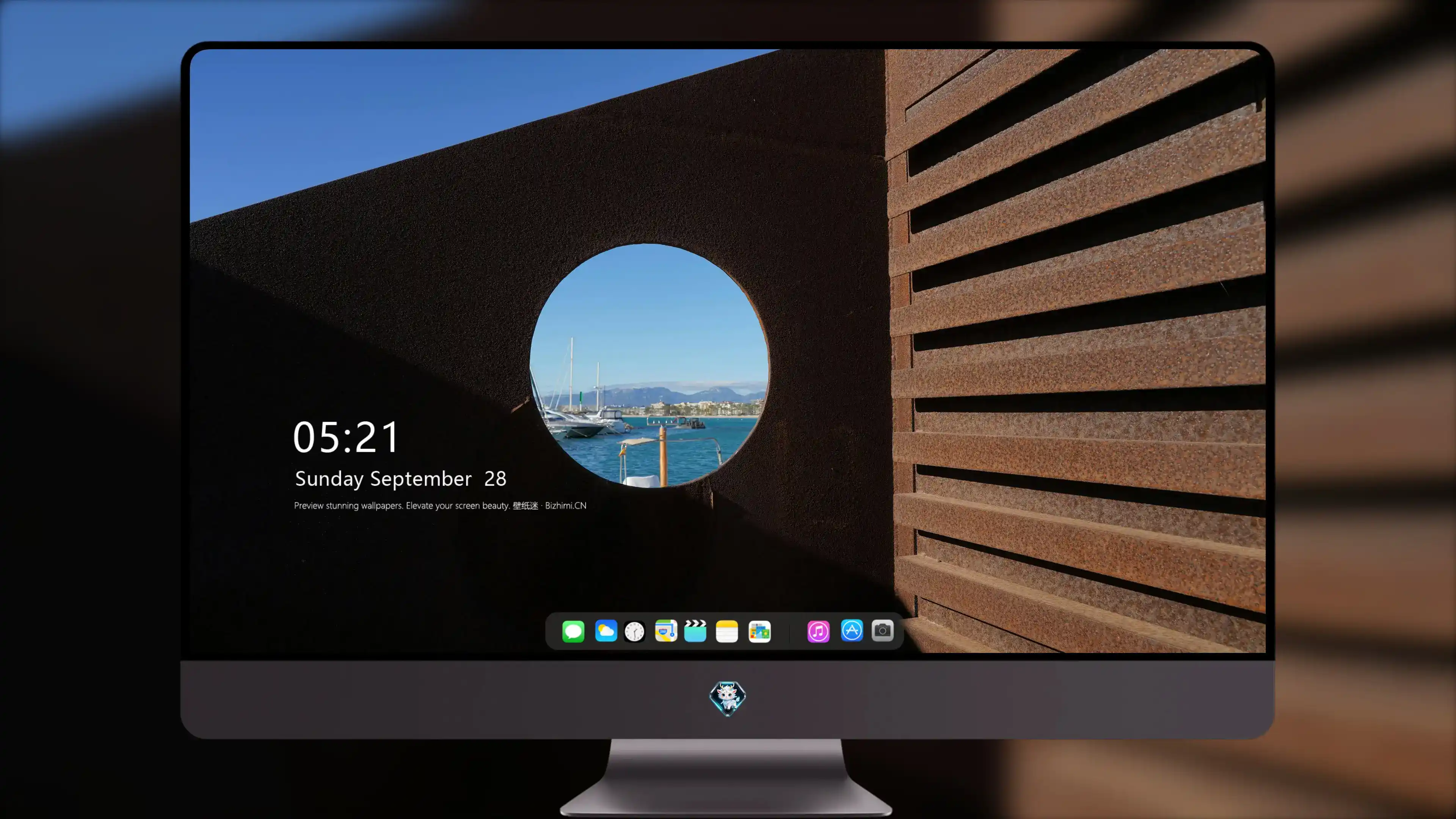Click the Bizhimi.CN text on the wallpaper
1456x819 pixels.
[566, 505]
